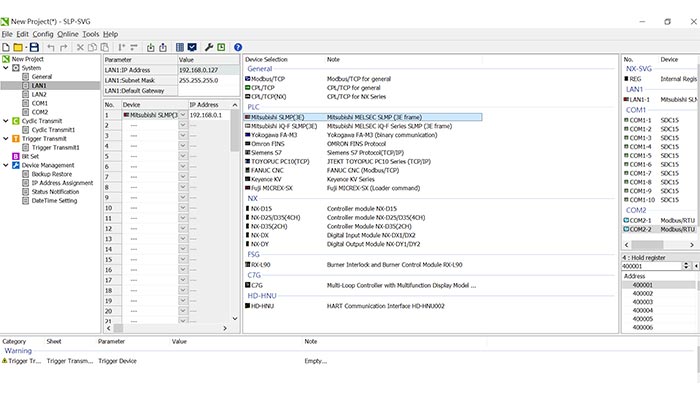Select the Bit Set tree icon
The image size is (700, 400).
14,156
